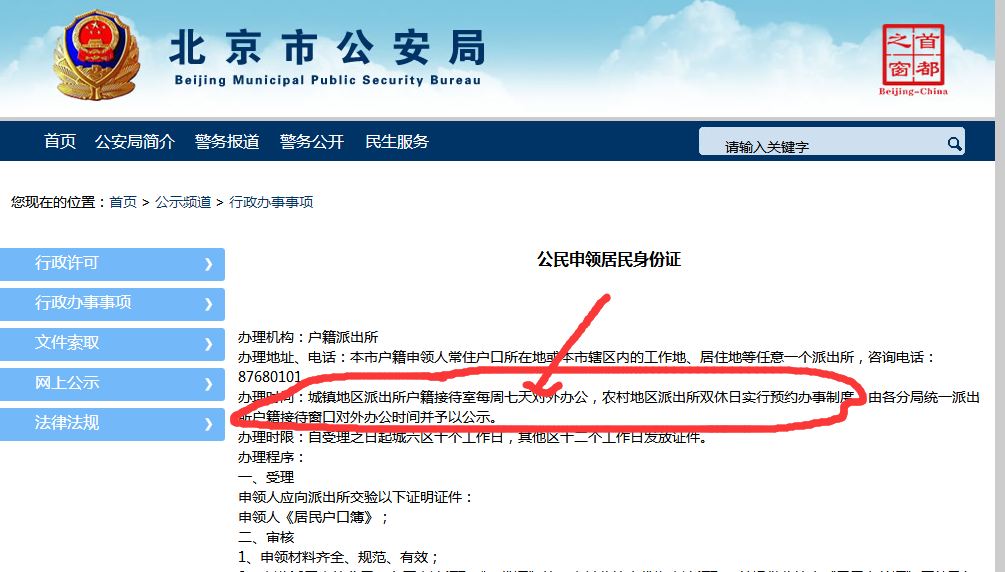Open 首页 in the navigation bar

click(60, 141)
